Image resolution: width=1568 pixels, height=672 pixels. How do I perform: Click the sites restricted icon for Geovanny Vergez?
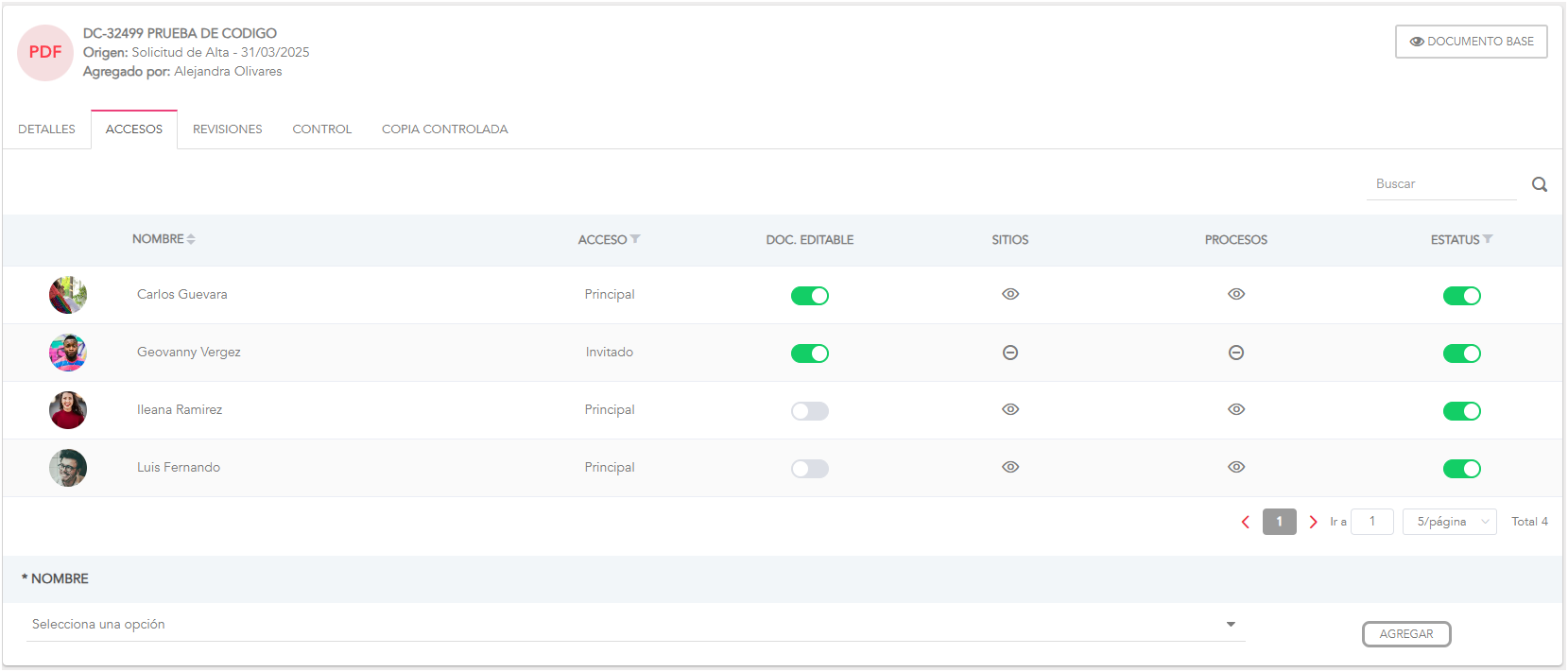click(x=1009, y=353)
